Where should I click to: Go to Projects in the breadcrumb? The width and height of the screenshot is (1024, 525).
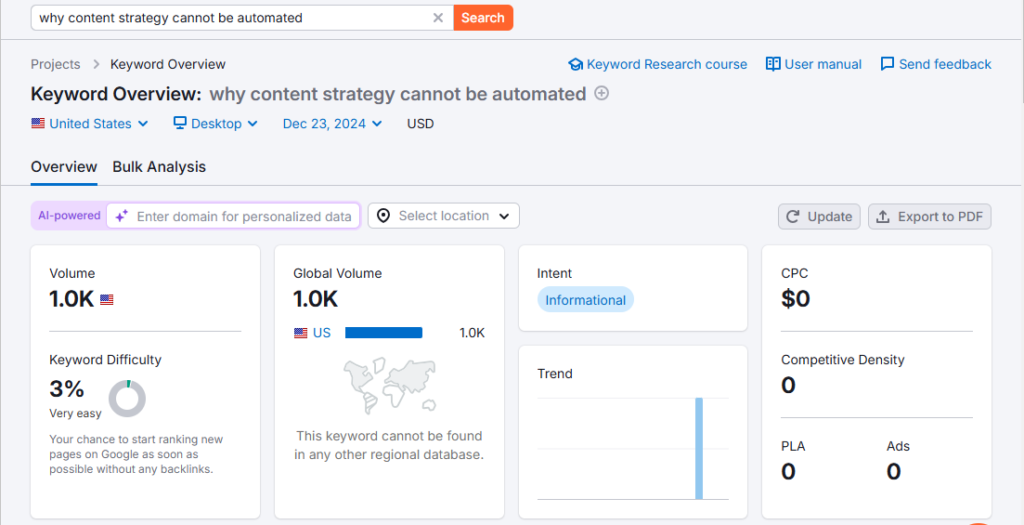tap(55, 64)
